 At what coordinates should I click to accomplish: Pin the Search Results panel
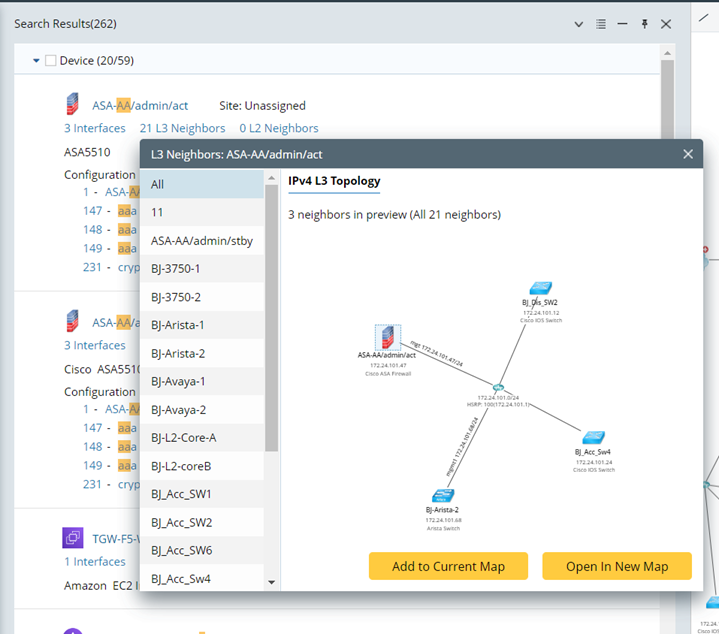click(644, 24)
